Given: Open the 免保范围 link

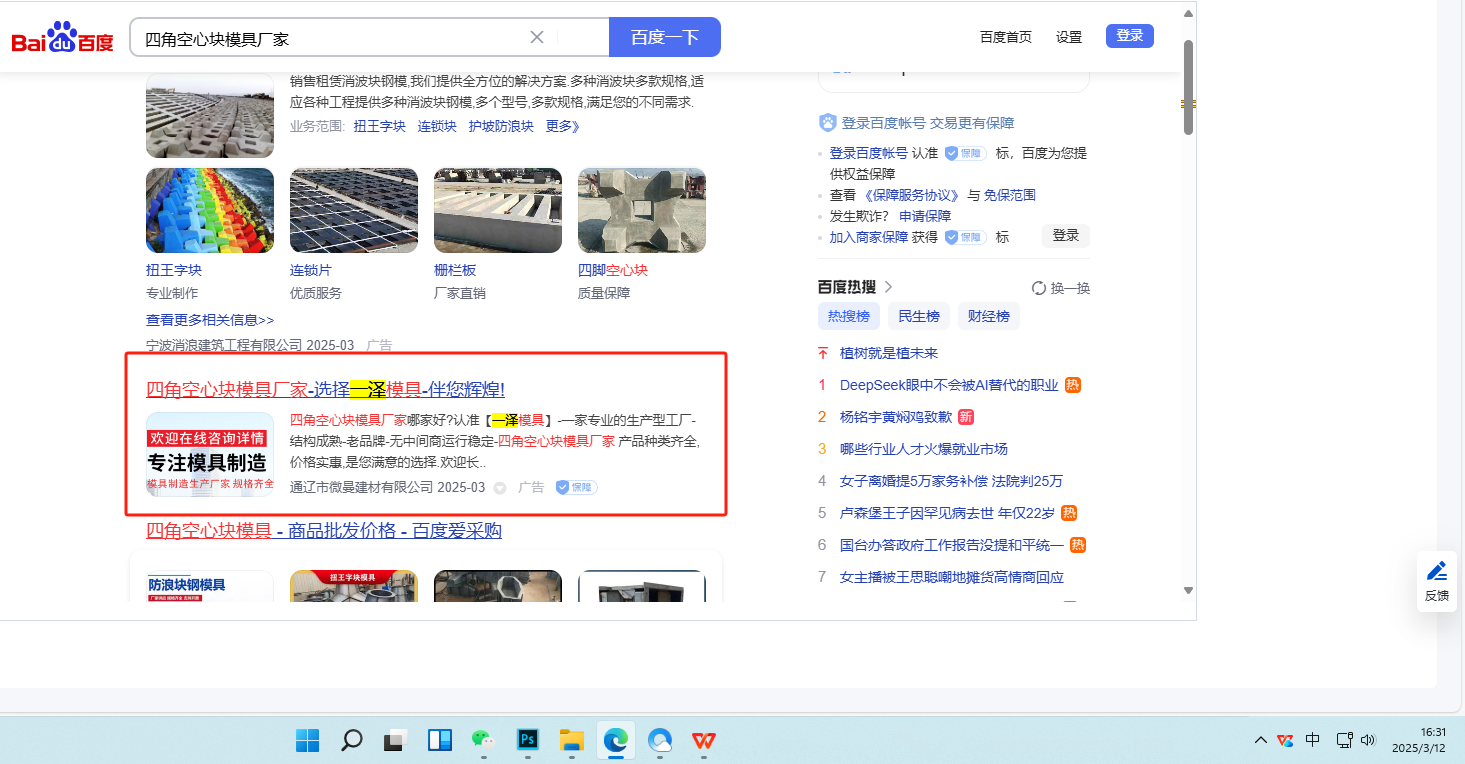Looking at the screenshot, I should tap(1010, 195).
